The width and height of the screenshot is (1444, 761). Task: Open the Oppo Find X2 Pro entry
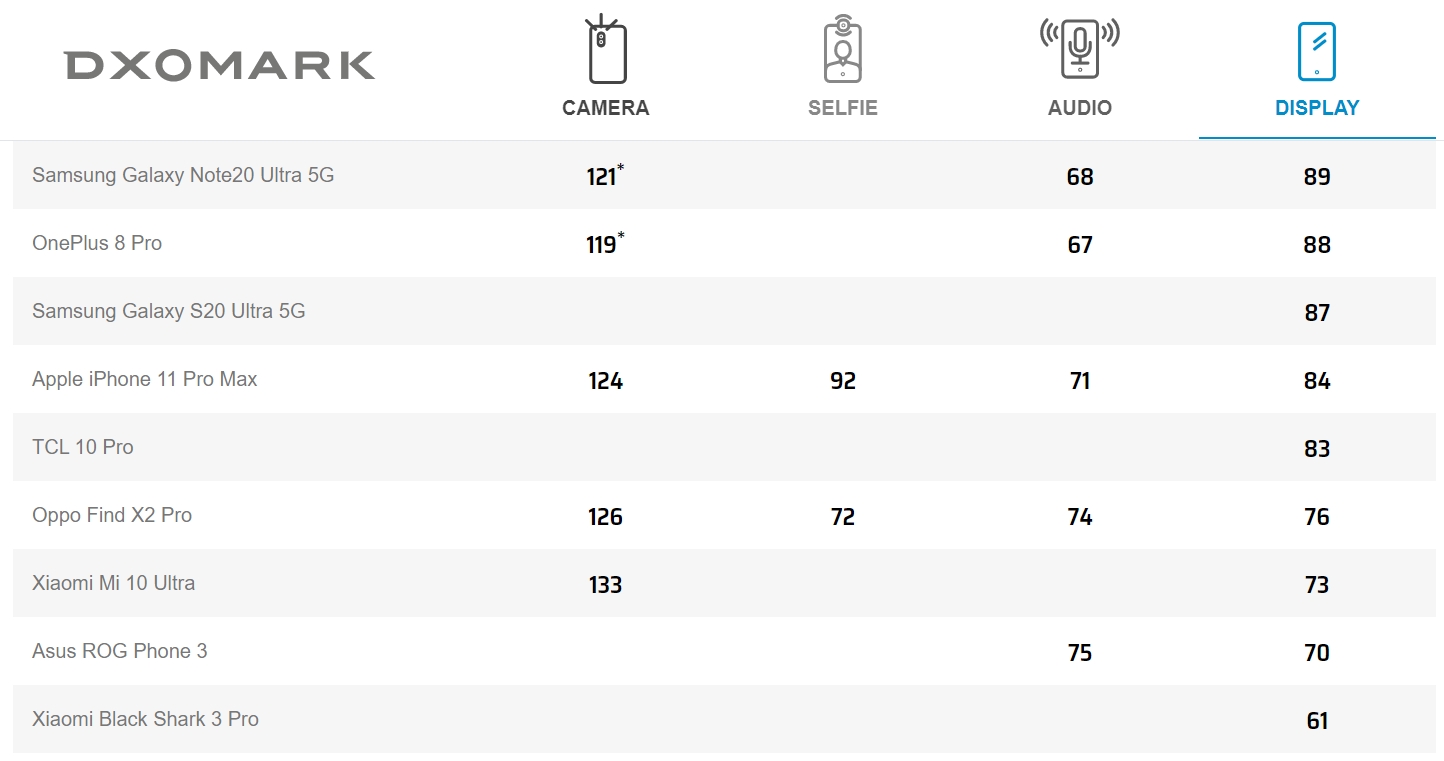tap(112, 515)
